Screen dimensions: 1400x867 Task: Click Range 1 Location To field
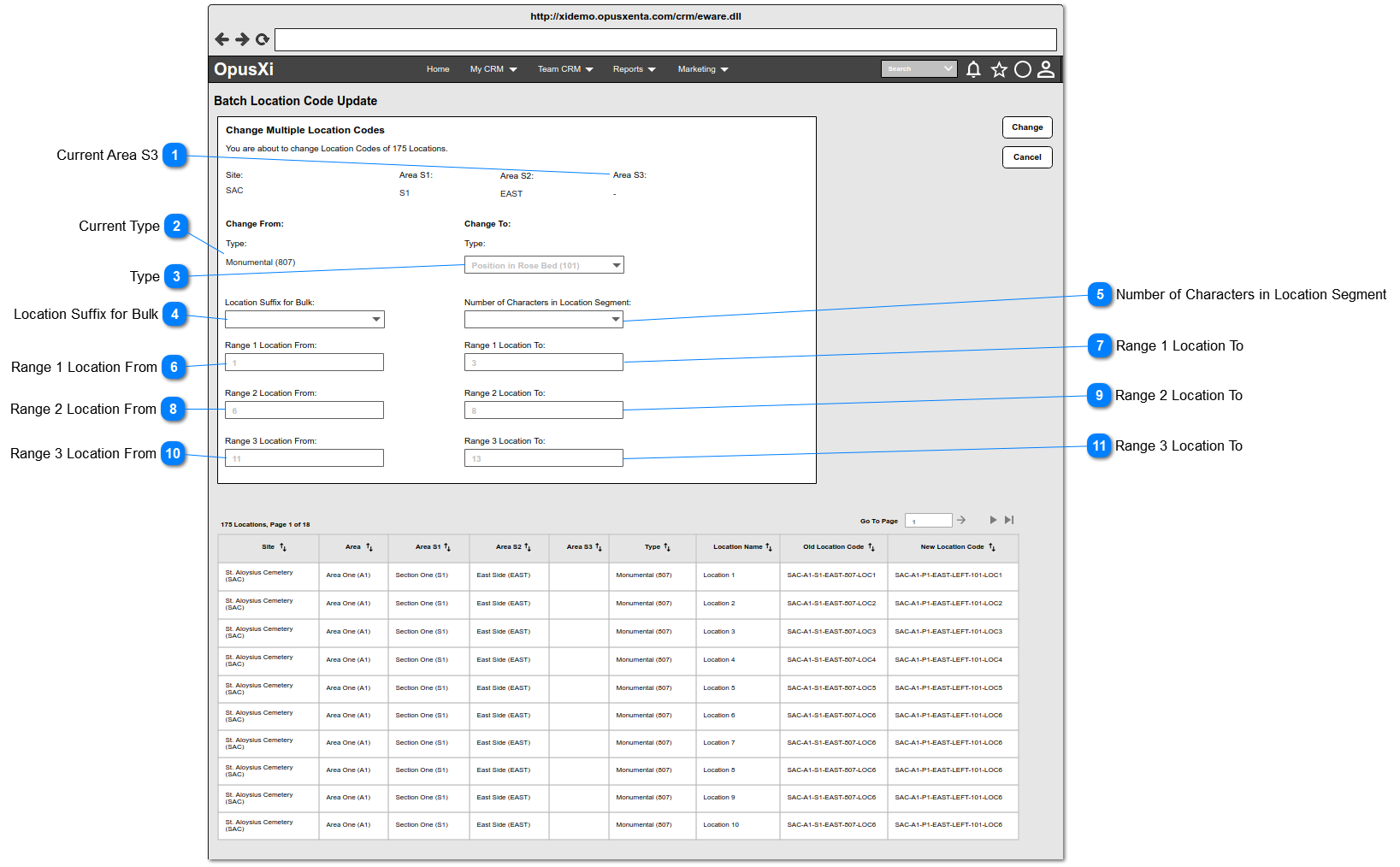tap(544, 363)
